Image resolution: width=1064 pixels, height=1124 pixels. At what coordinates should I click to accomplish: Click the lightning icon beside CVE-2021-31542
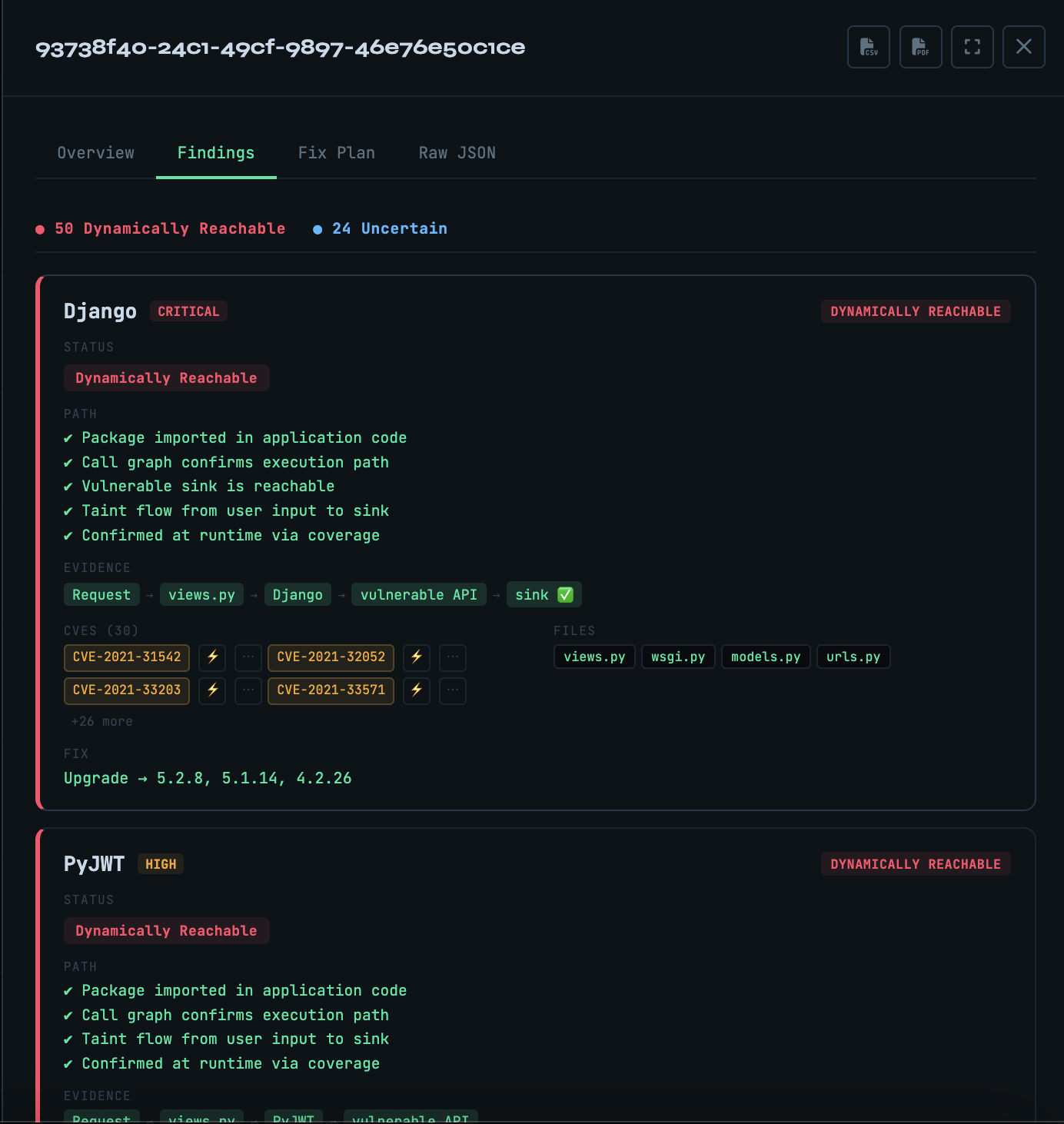click(x=212, y=657)
